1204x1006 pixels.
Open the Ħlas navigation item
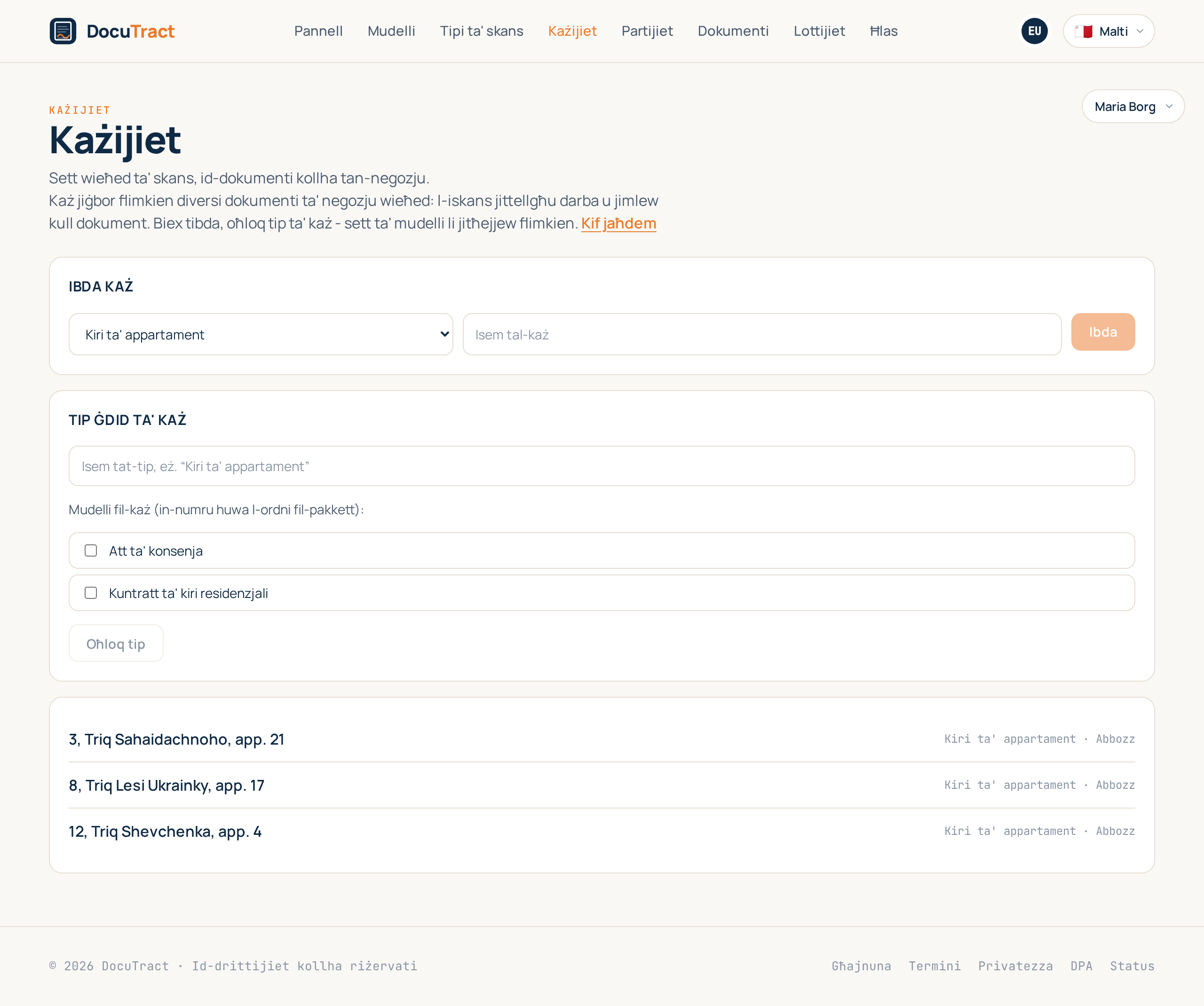pos(884,31)
